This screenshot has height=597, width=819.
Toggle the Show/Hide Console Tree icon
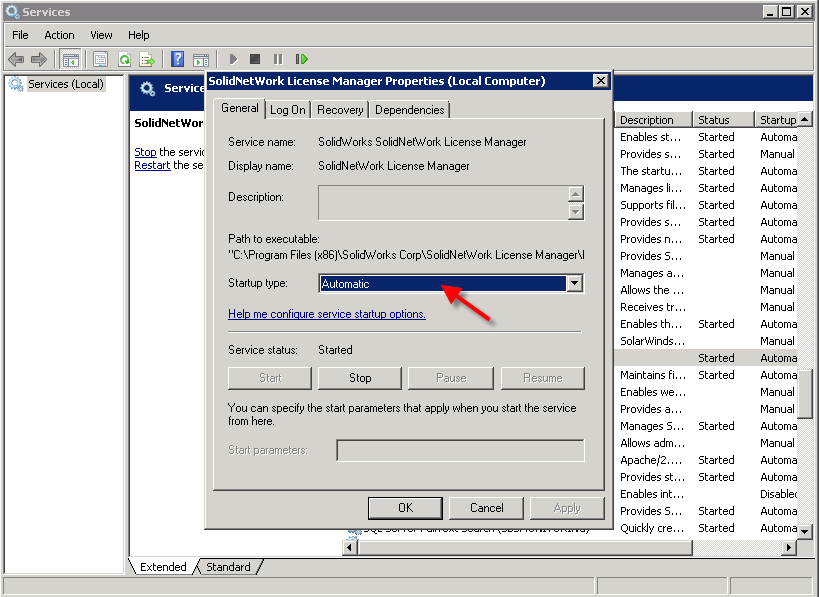(x=70, y=60)
